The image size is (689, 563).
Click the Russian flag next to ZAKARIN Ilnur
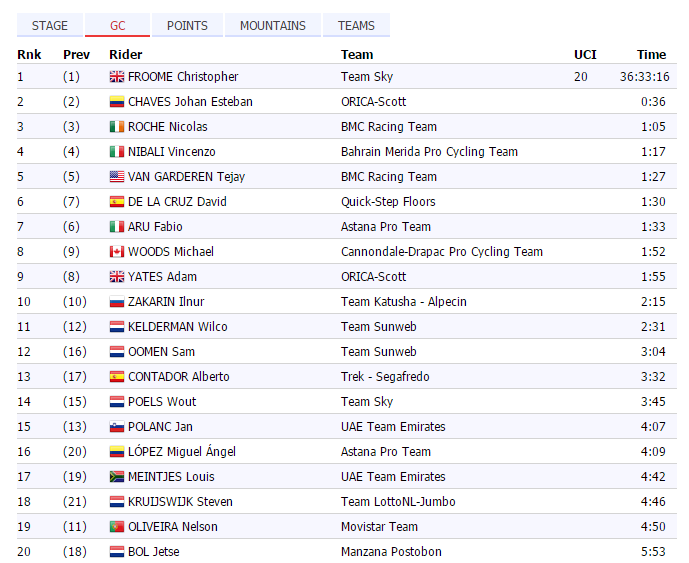point(116,302)
